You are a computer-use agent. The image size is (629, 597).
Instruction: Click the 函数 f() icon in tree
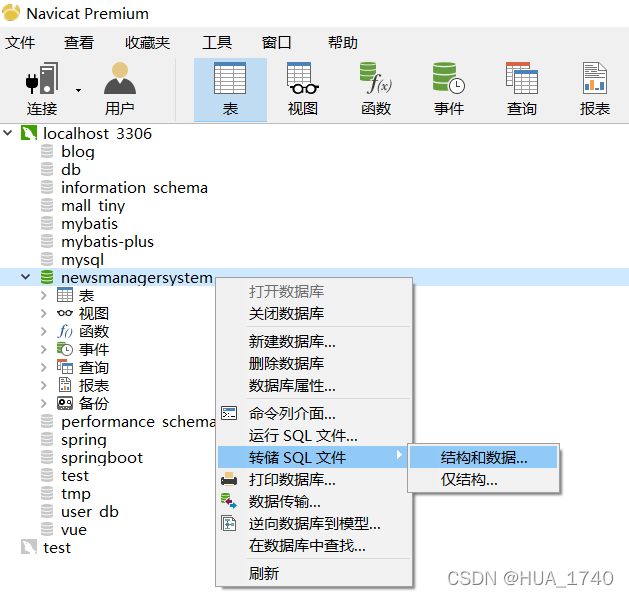click(65, 331)
